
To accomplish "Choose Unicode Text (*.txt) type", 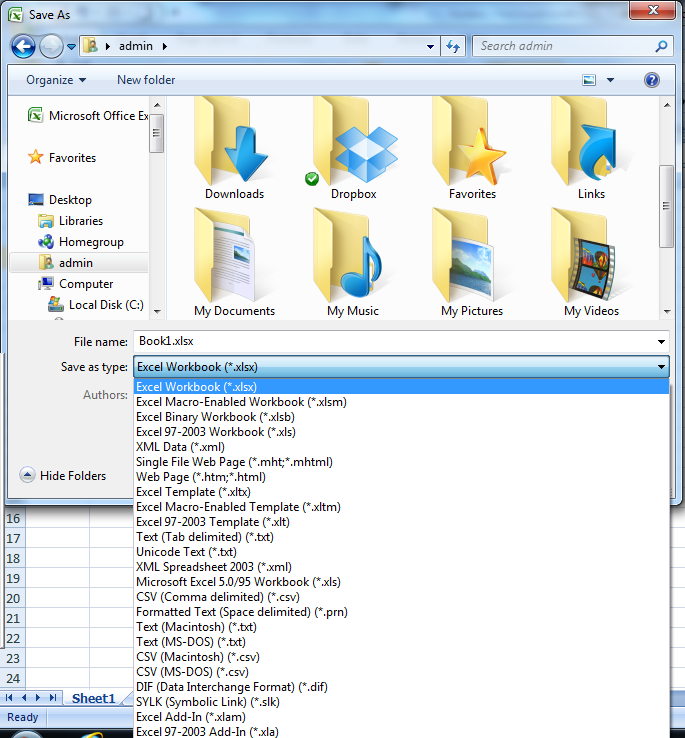I will 401,552.
